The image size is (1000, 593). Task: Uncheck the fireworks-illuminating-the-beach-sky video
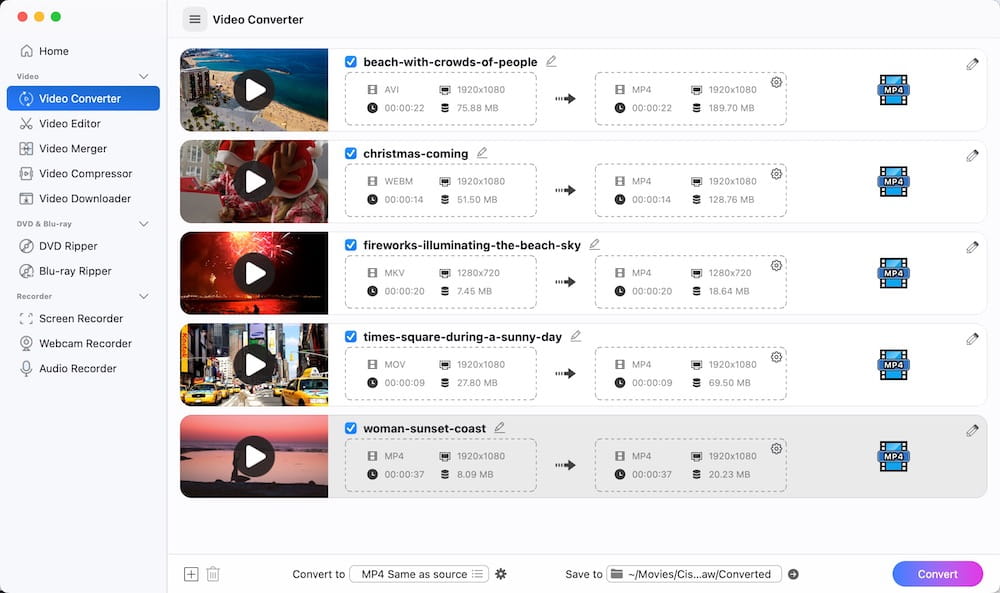[351, 245]
